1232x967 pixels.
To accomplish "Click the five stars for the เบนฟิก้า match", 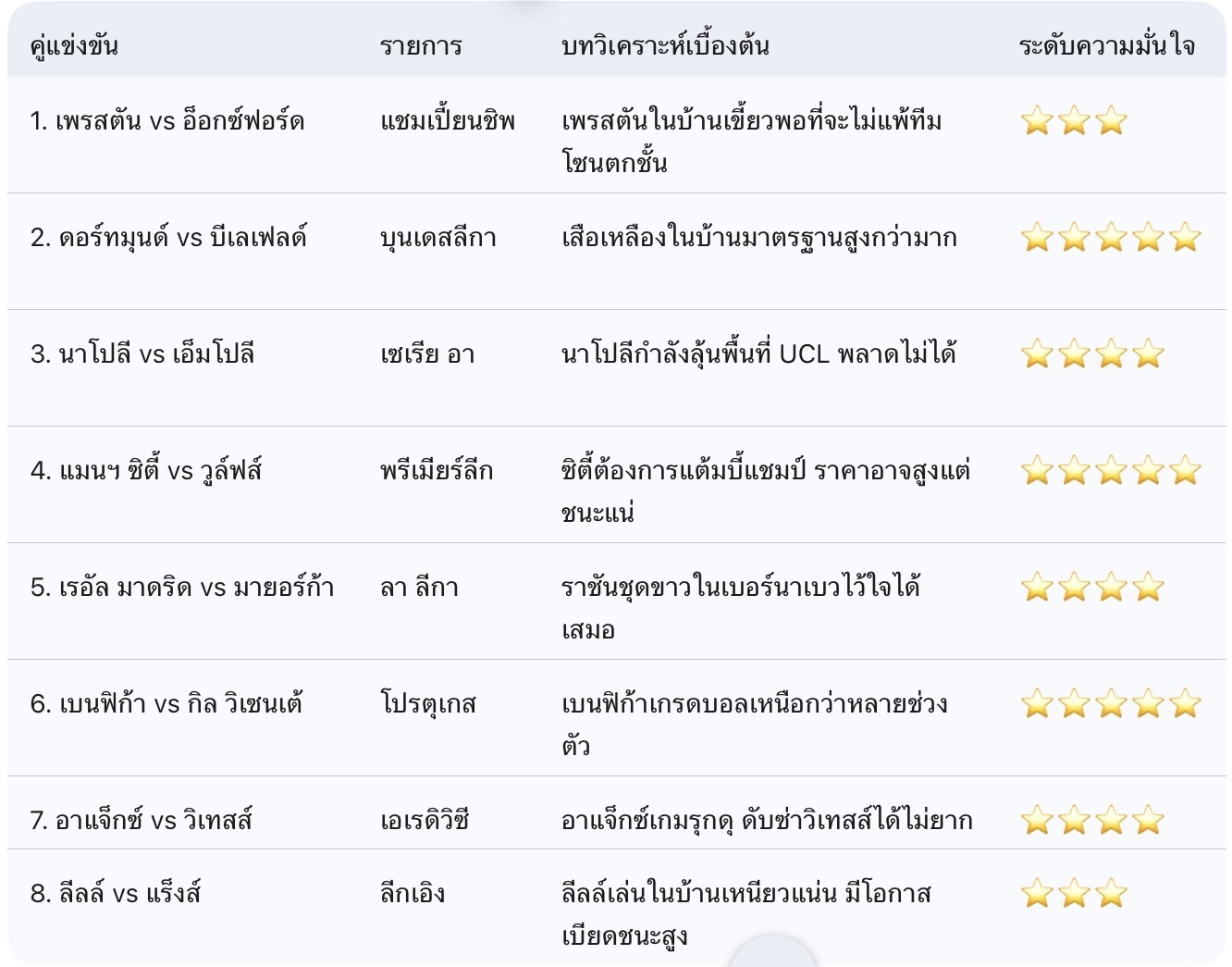I will click(1110, 704).
